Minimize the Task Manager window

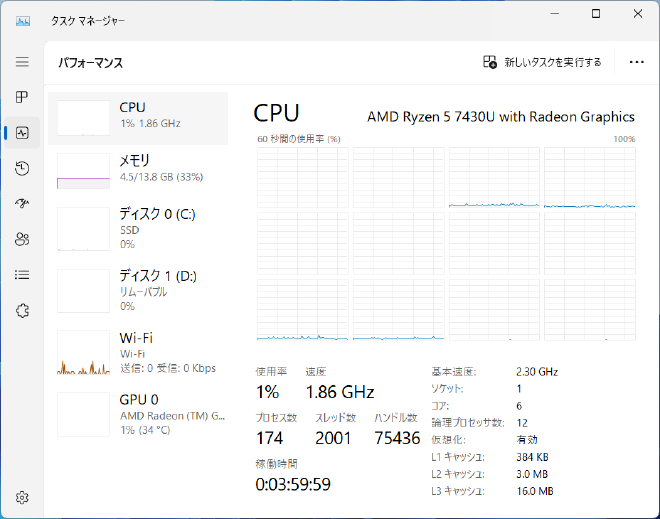(x=555, y=14)
